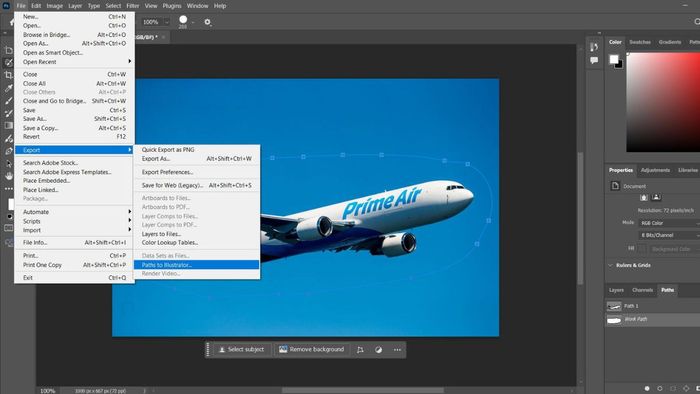The width and height of the screenshot is (700, 394).
Task: Click fill path with foreground color icon
Action: point(647,389)
